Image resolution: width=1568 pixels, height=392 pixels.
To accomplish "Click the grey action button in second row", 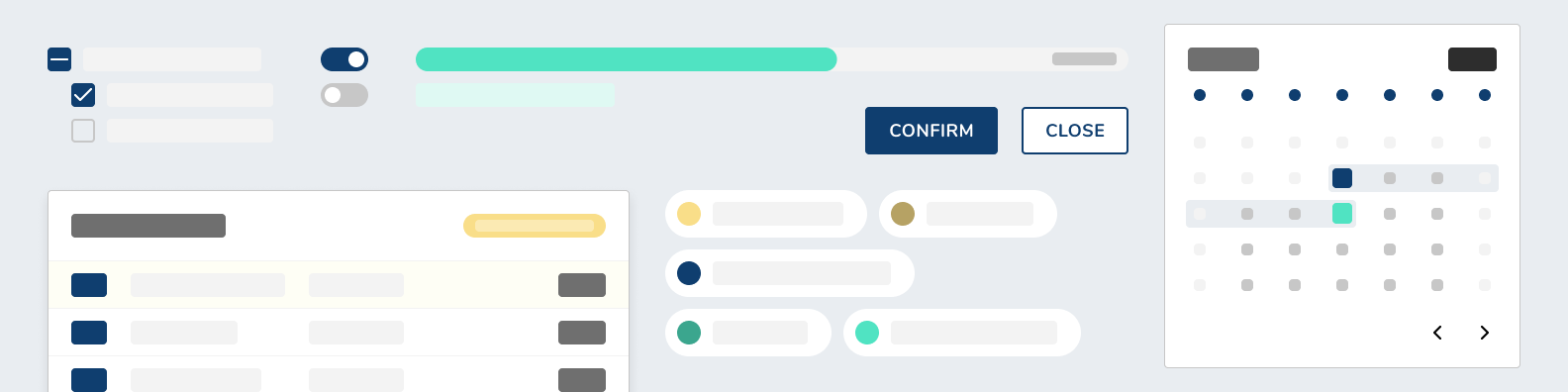I will coord(582,333).
